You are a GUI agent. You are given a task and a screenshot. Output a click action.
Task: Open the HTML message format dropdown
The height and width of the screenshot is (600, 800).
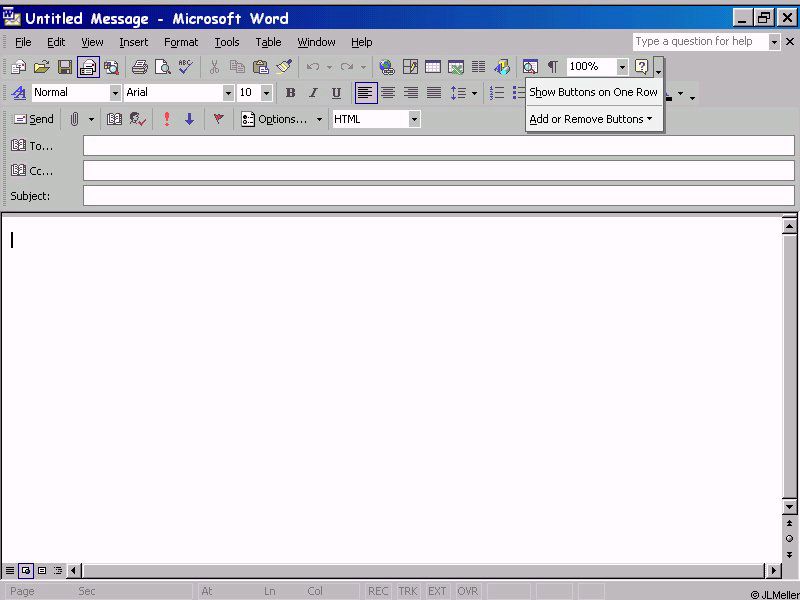(x=414, y=119)
